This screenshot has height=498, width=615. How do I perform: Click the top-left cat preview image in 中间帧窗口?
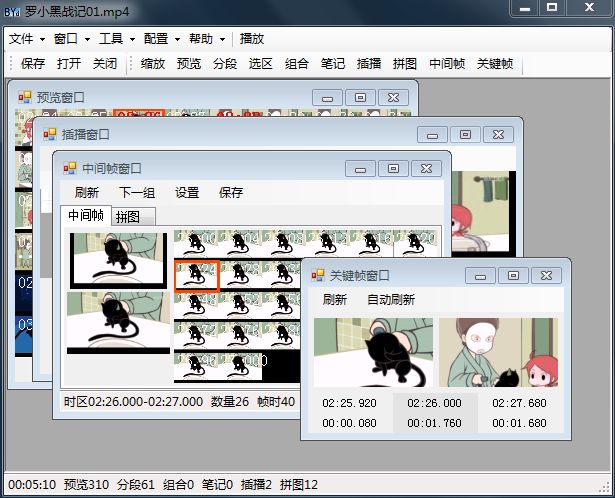pyautogui.click(x=118, y=260)
